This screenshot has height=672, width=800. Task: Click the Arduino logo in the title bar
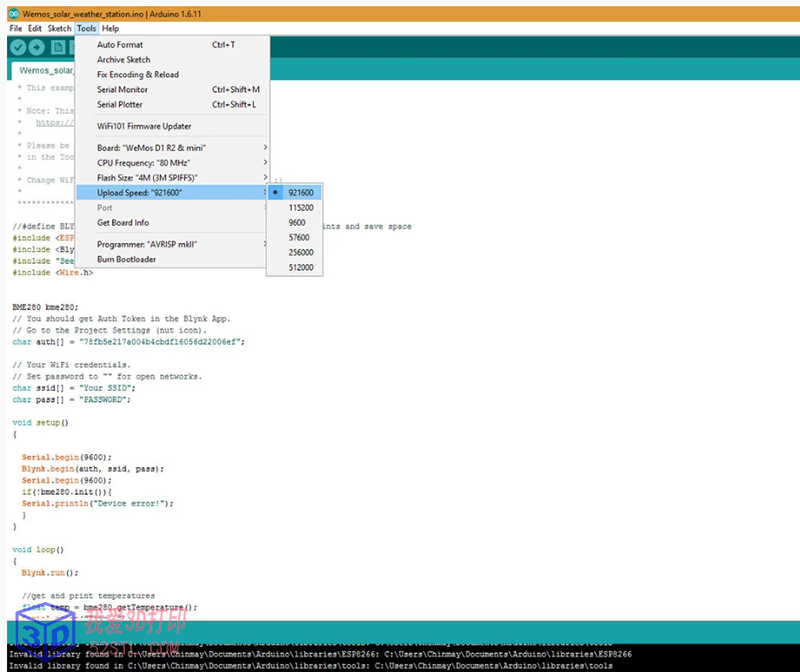14,14
